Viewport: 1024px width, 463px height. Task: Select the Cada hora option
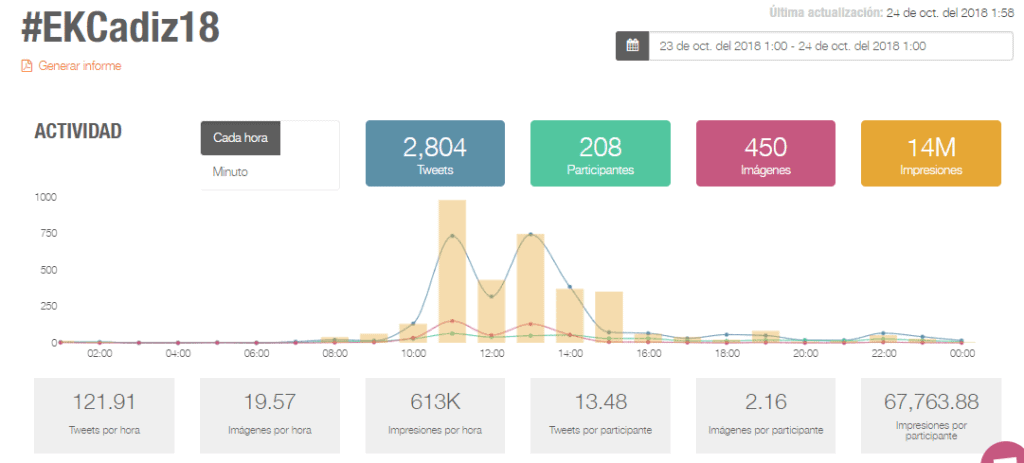click(x=240, y=138)
